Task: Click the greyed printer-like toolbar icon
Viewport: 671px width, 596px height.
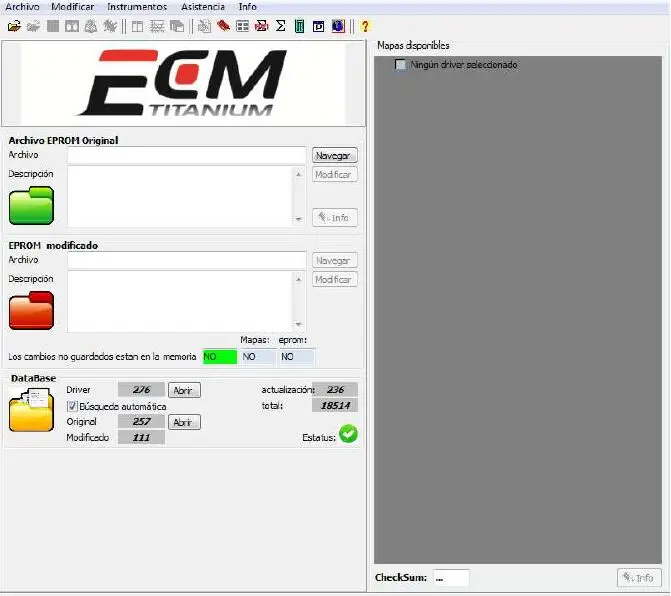Action: (91, 27)
